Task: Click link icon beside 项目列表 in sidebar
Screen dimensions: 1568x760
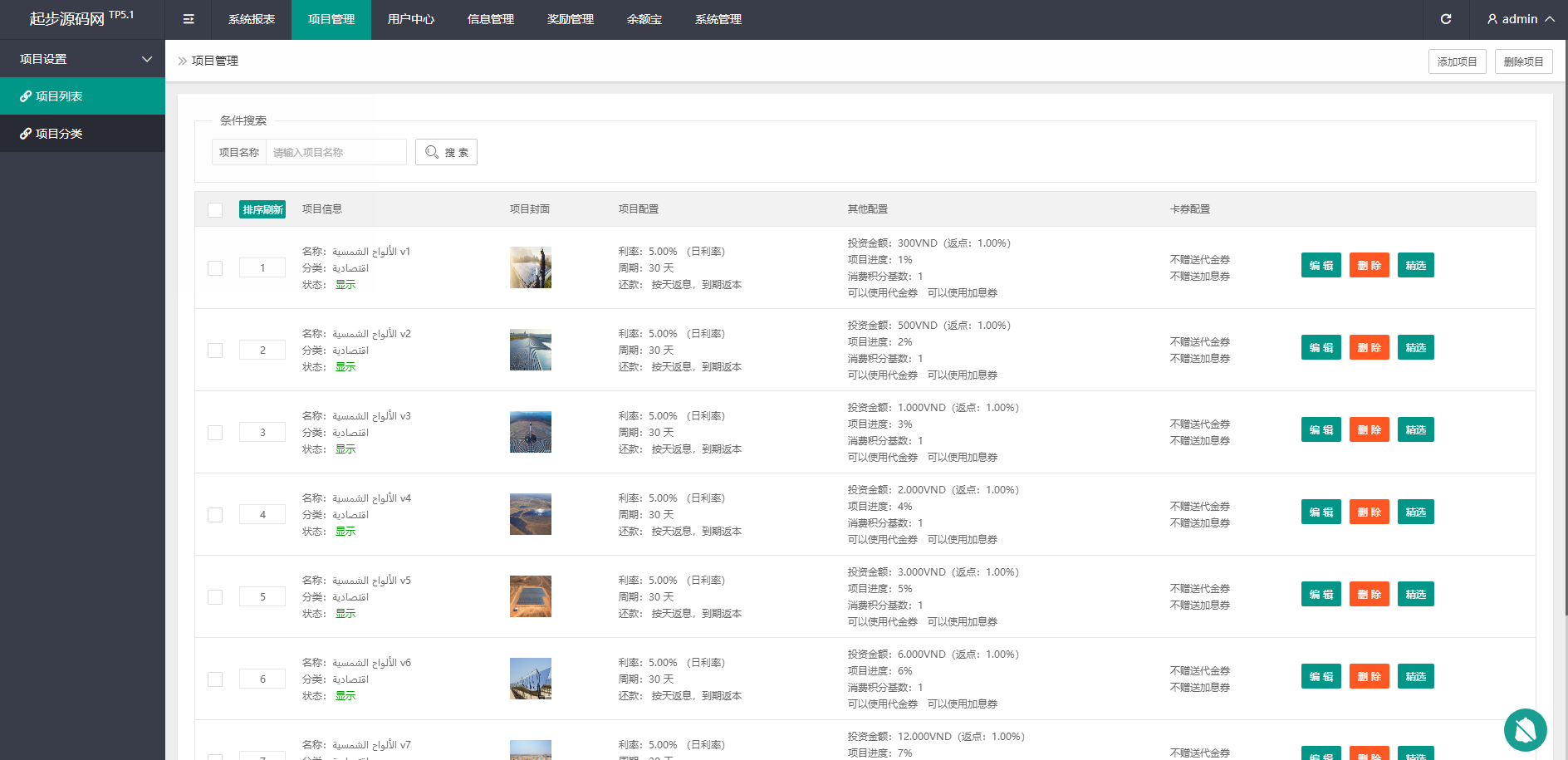Action: 26,96
